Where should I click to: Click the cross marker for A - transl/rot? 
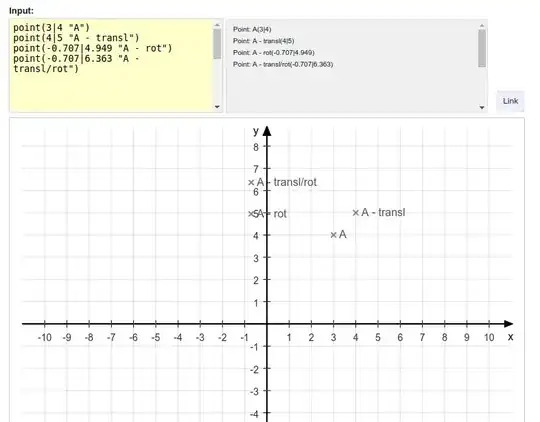(x=251, y=183)
